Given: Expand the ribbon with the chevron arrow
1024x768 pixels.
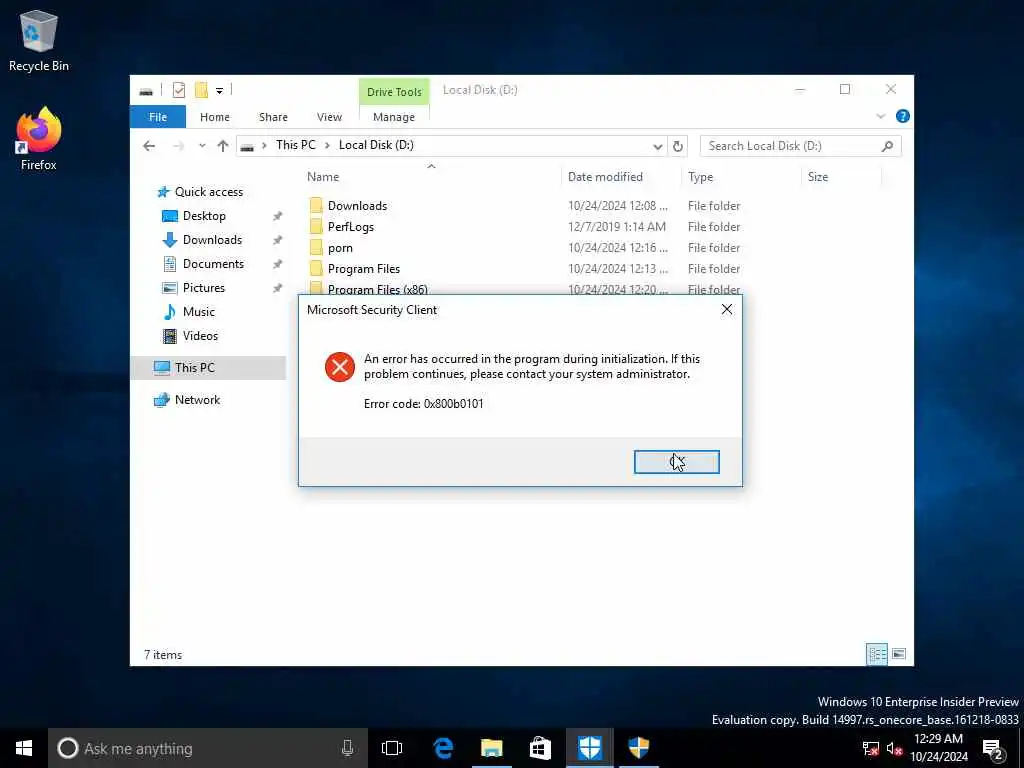Looking at the screenshot, I should point(880,116).
